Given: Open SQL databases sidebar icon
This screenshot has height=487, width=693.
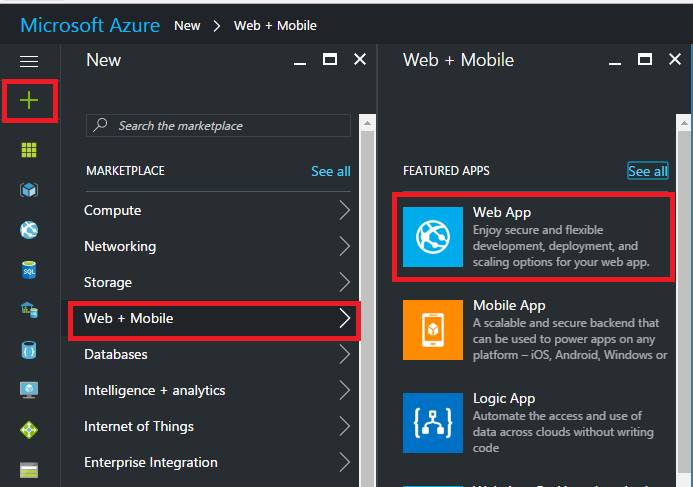Looking at the screenshot, I should tap(29, 270).
